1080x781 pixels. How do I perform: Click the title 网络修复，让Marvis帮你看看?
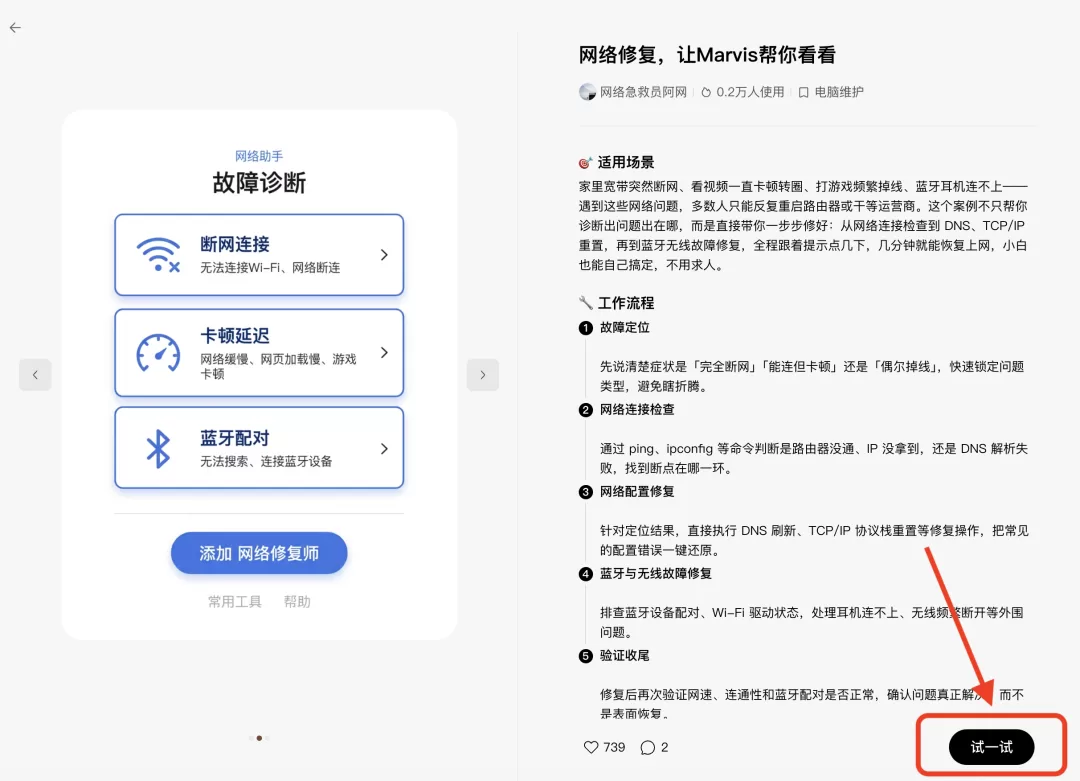(x=707, y=54)
